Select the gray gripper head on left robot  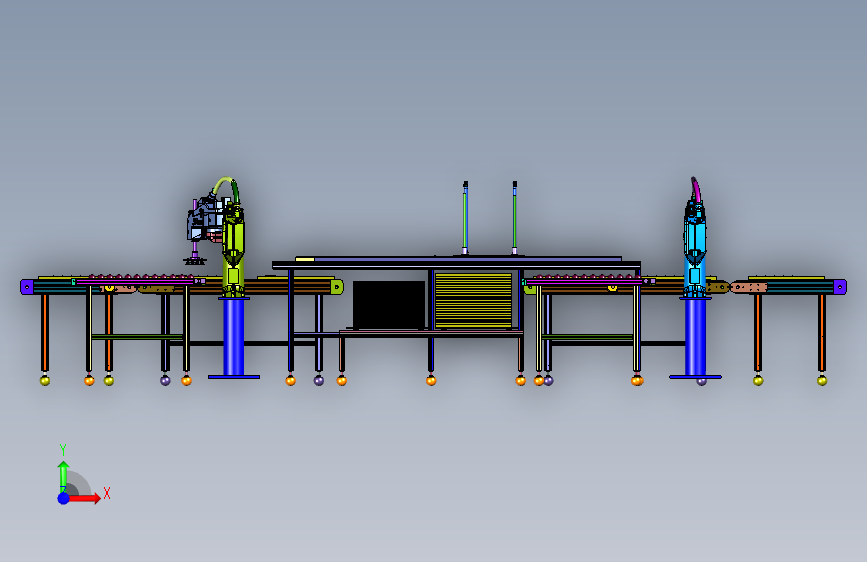coord(205,221)
